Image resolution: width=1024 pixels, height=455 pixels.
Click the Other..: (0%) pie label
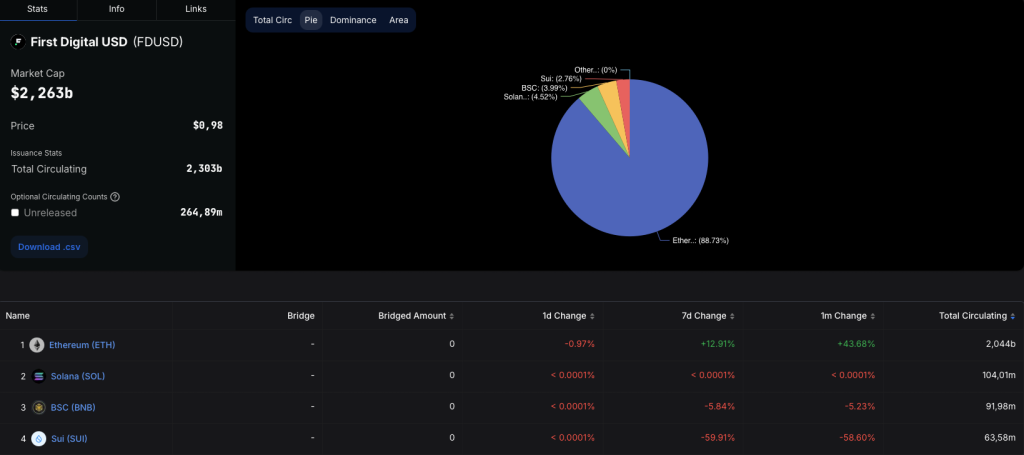(596, 69)
